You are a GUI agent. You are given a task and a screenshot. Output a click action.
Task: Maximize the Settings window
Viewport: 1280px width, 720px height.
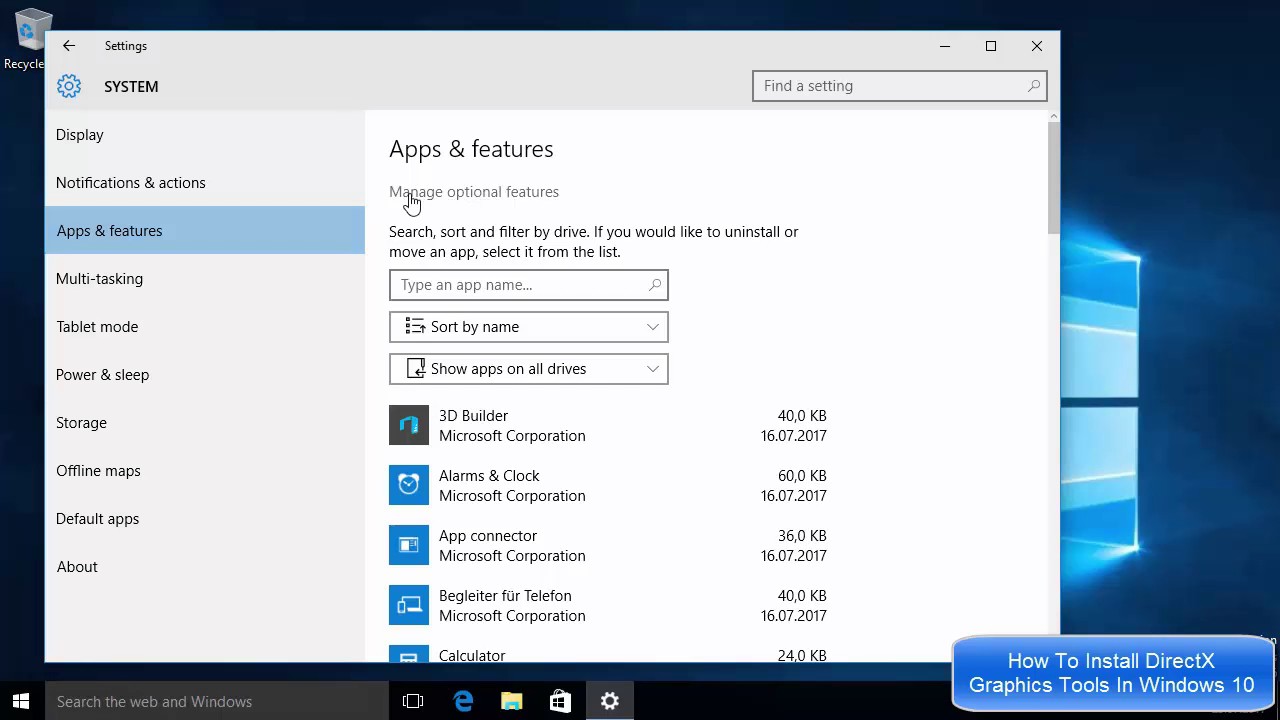tap(991, 46)
